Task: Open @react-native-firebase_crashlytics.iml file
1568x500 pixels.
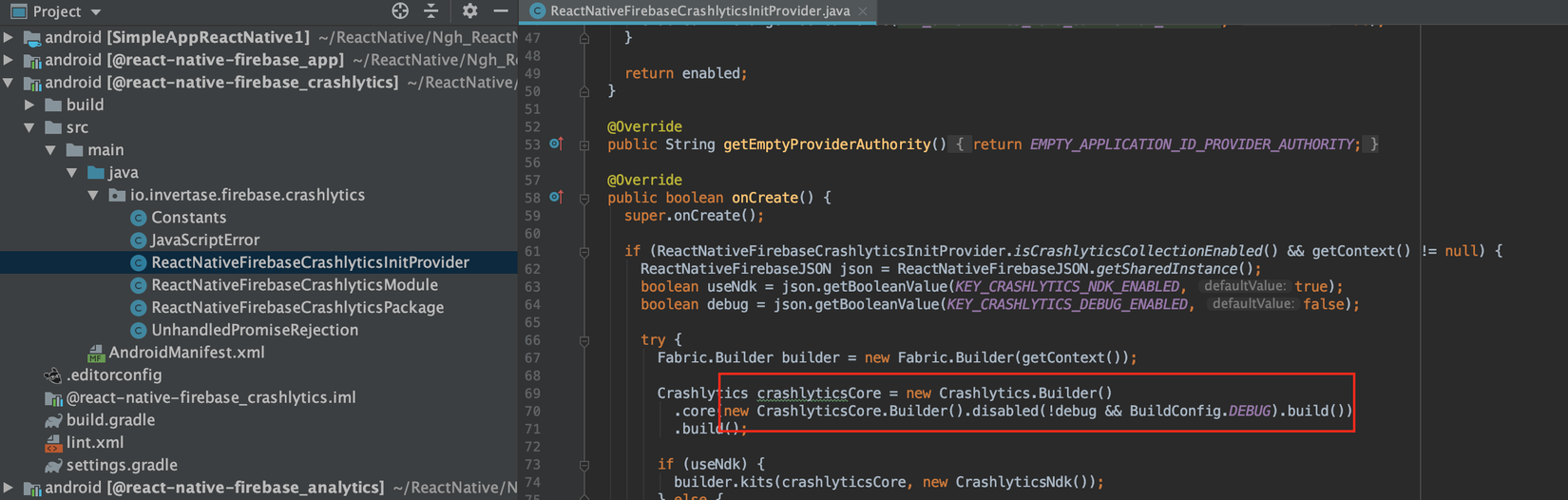Action: 211,397
